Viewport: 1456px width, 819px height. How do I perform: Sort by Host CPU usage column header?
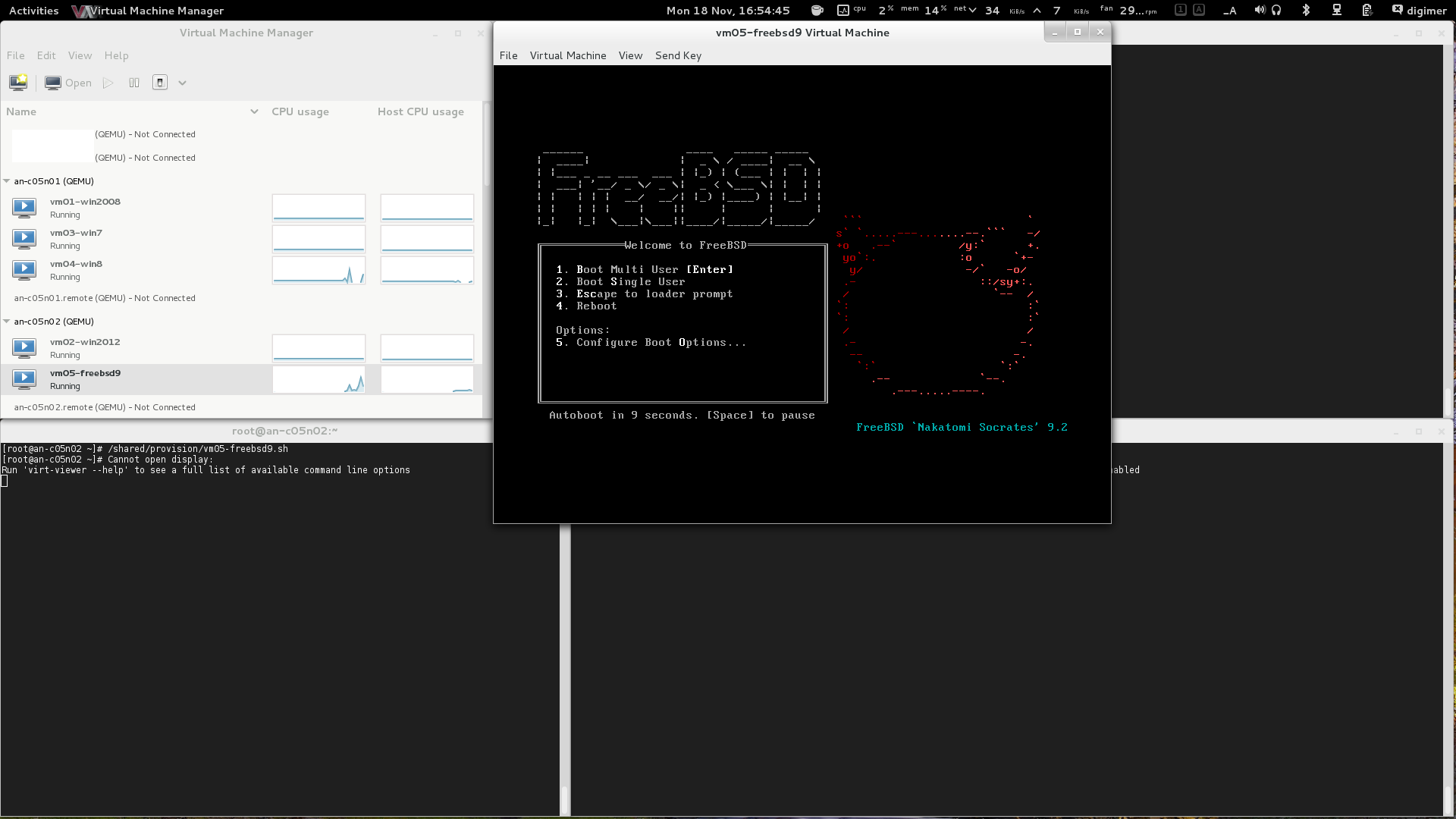[x=421, y=111]
